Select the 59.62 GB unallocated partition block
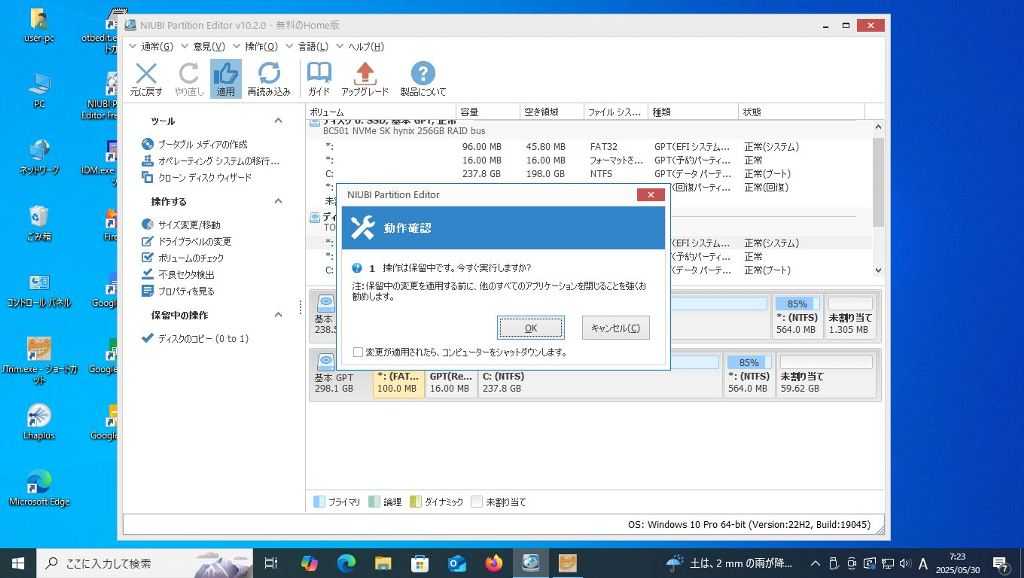The image size is (1024, 578). pyautogui.click(x=826, y=375)
